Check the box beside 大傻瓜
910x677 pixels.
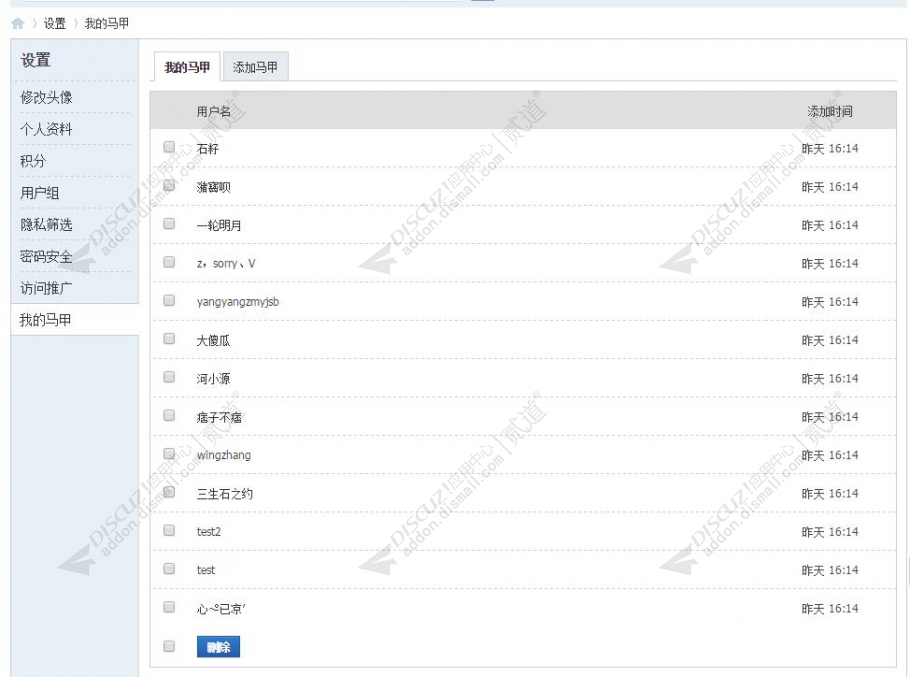pyautogui.click(x=169, y=339)
